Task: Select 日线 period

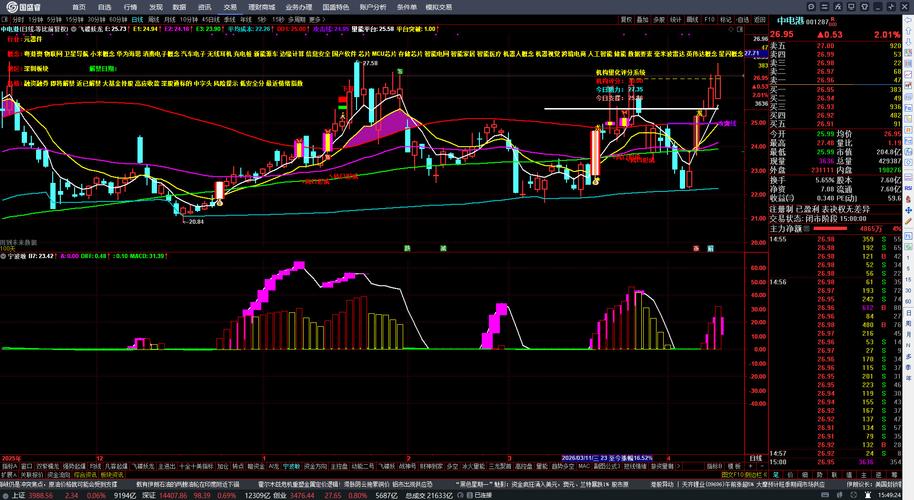Action: [x=138, y=19]
